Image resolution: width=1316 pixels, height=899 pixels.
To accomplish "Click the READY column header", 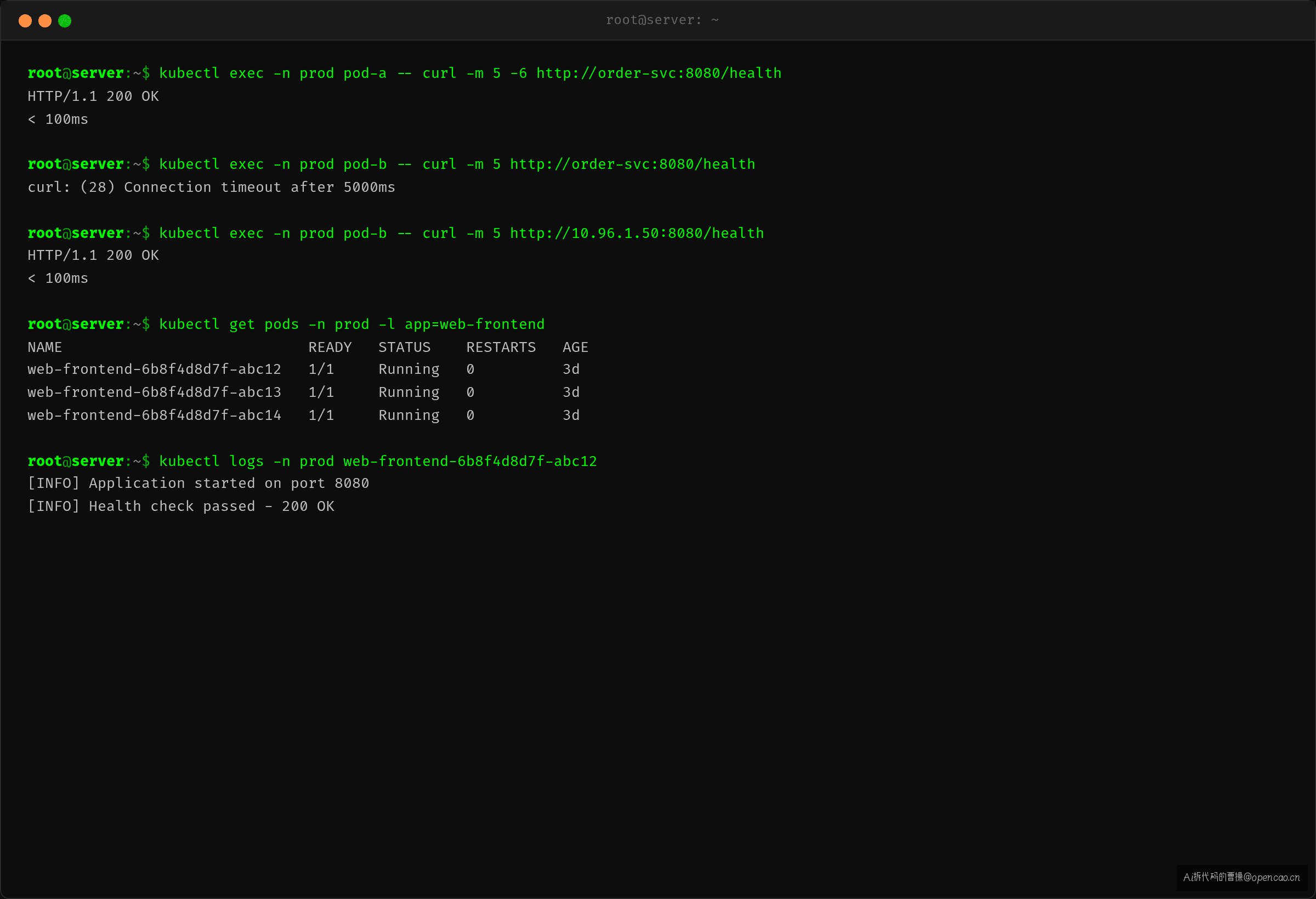I will point(330,348).
